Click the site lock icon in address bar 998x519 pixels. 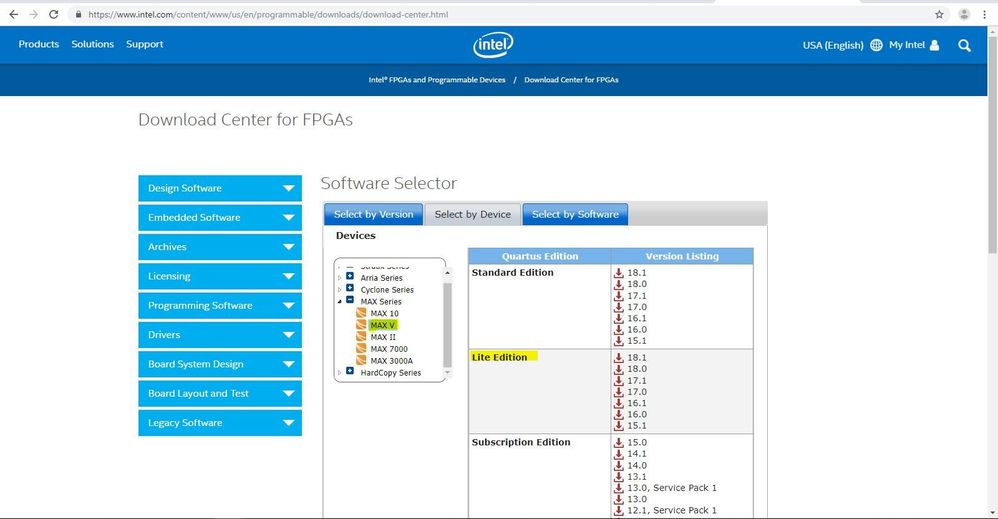78,14
